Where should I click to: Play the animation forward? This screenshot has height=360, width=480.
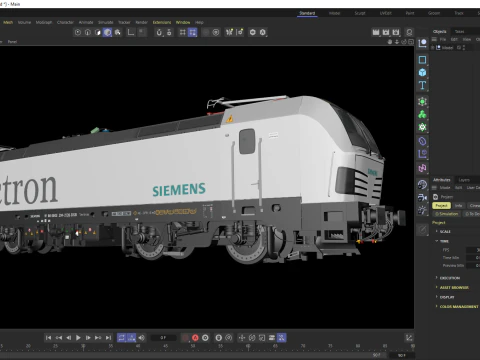pyautogui.click(x=78, y=338)
